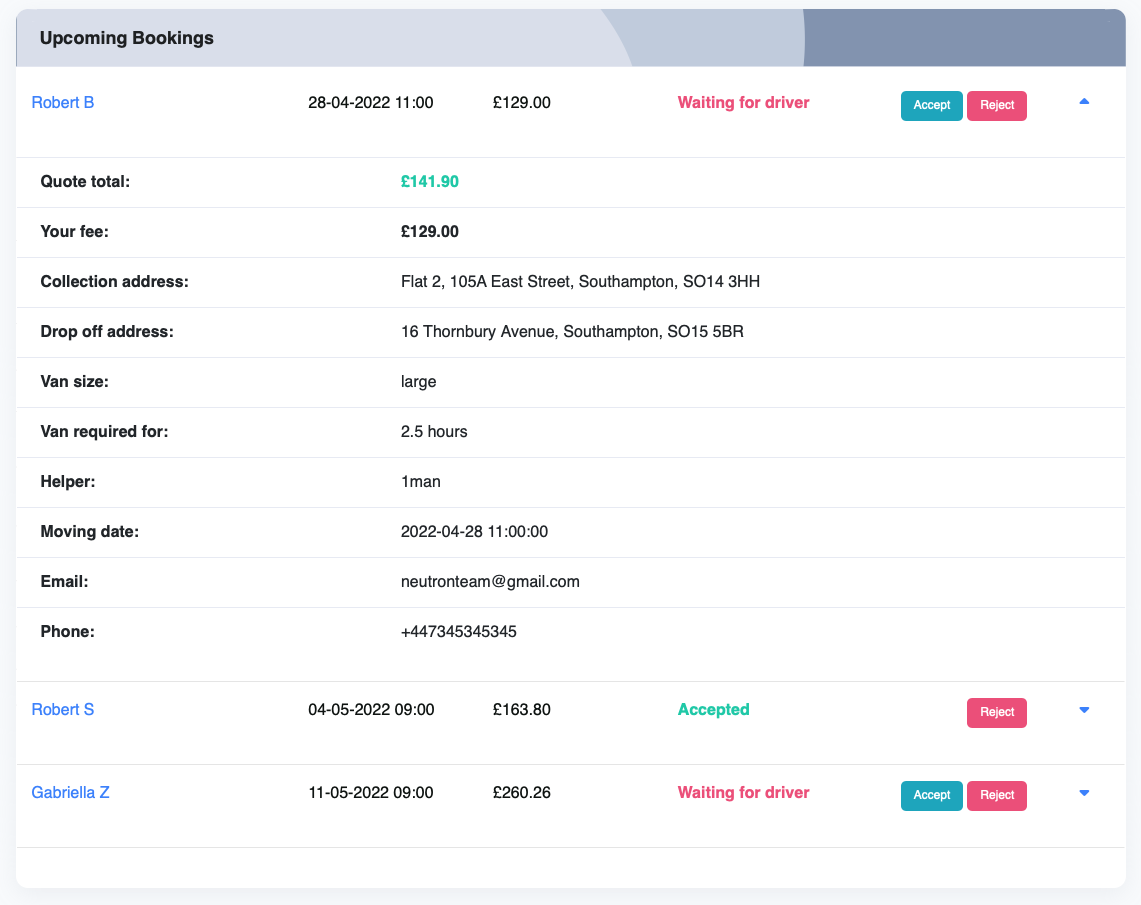
Task: Open Robert B customer link
Action: (x=63, y=102)
